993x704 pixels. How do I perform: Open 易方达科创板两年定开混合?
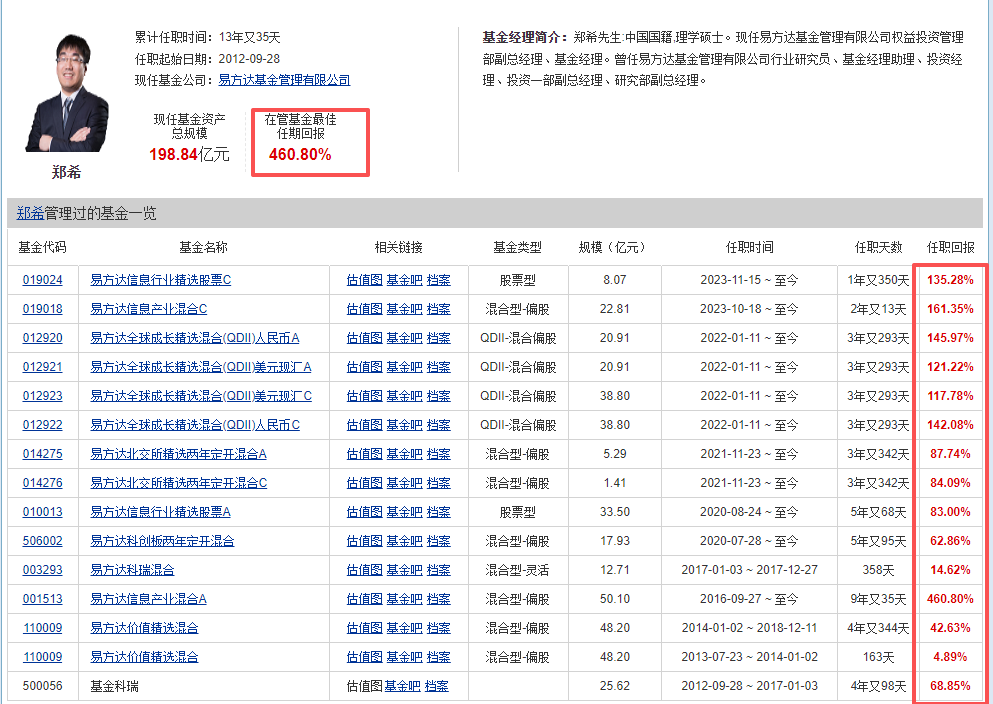click(162, 541)
